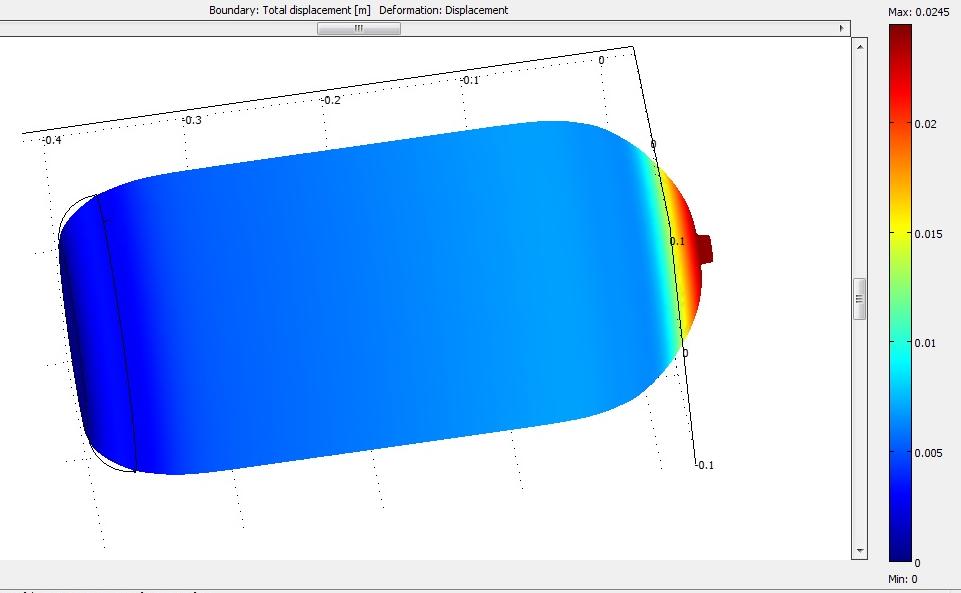
Task: Click the 0.1 axis label at bottom right
Action: pos(705,465)
